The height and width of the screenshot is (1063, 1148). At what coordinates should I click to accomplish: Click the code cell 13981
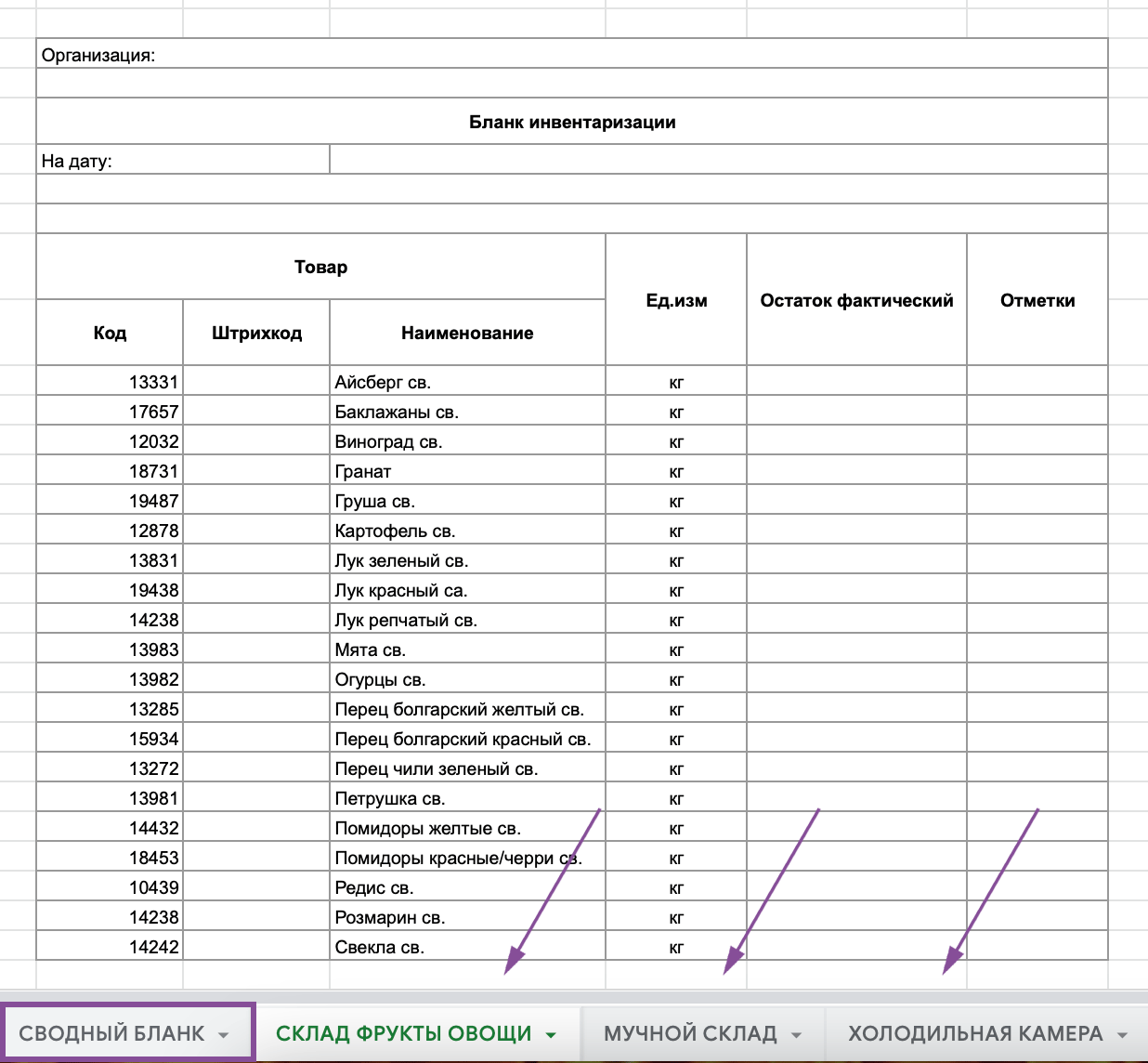pyautogui.click(x=110, y=798)
